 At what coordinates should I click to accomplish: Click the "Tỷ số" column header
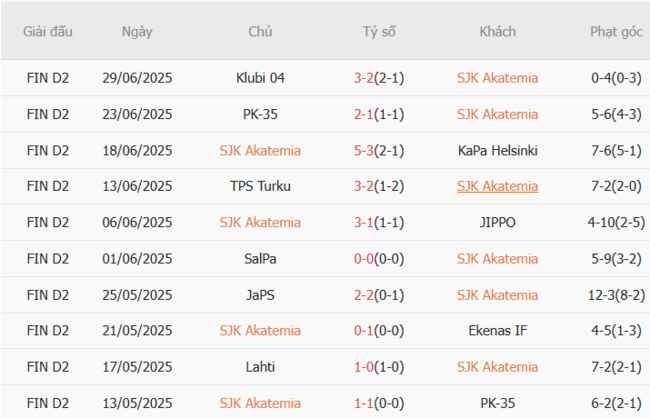[379, 31]
